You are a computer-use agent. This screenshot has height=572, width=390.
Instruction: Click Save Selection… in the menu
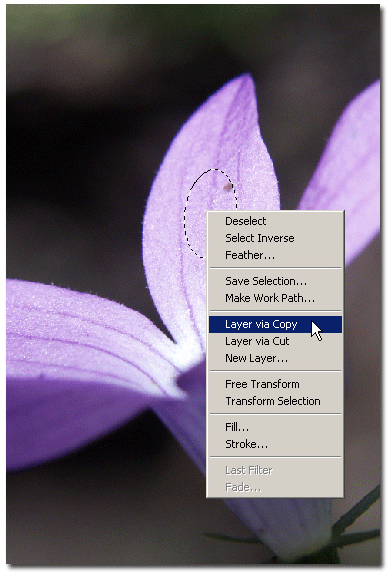(x=275, y=281)
